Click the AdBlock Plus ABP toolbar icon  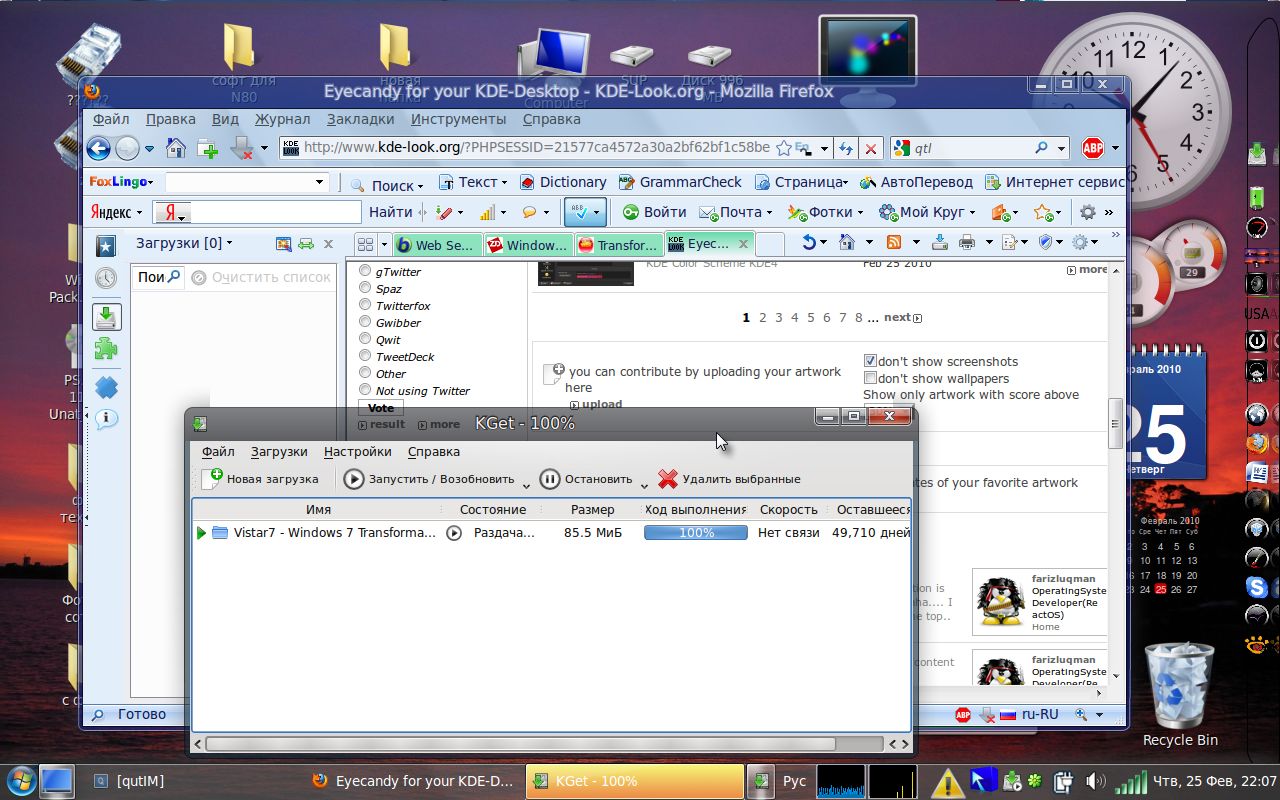[1093, 148]
